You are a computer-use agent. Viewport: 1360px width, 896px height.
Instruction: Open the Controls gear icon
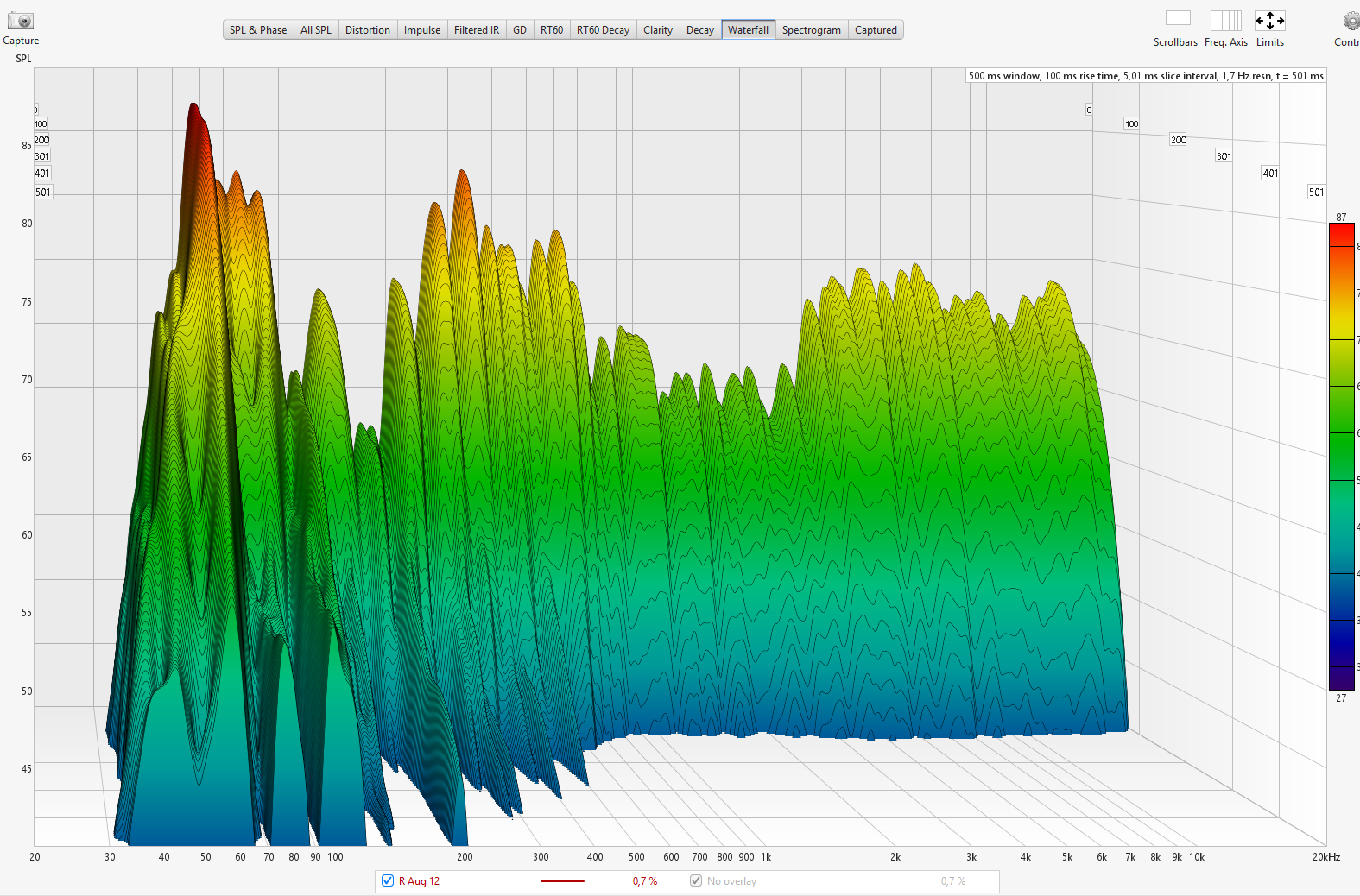pyautogui.click(x=1351, y=20)
